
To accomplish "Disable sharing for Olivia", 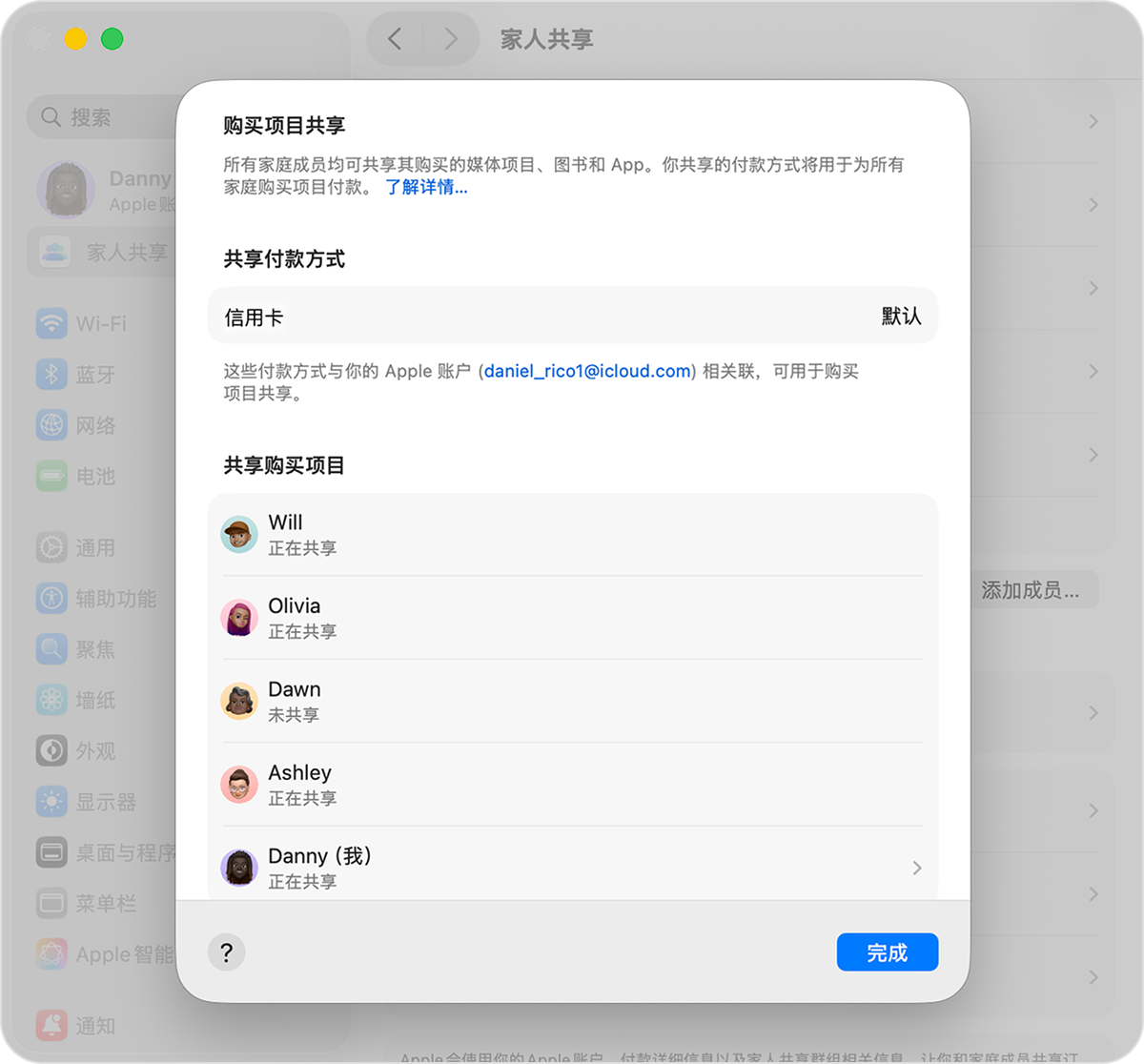I will pyautogui.click(x=572, y=617).
